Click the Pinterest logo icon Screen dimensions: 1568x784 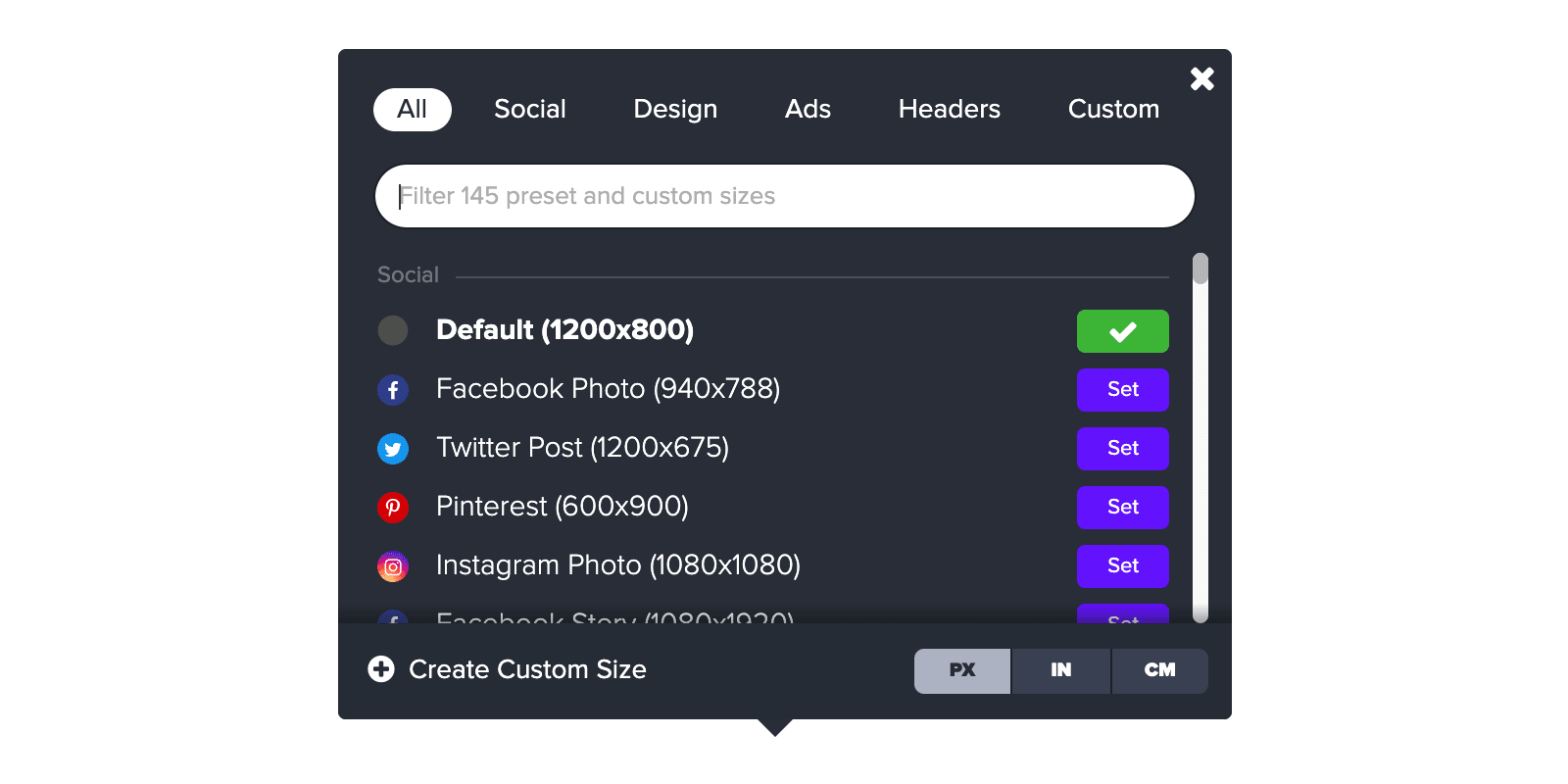(x=393, y=508)
